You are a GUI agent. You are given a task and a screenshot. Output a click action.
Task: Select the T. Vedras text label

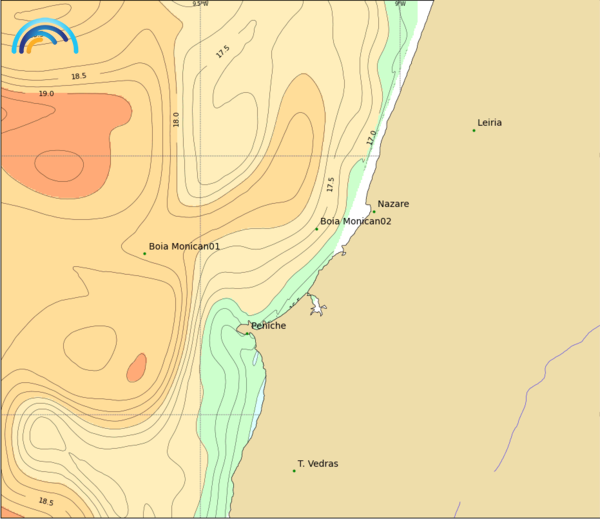click(x=318, y=464)
